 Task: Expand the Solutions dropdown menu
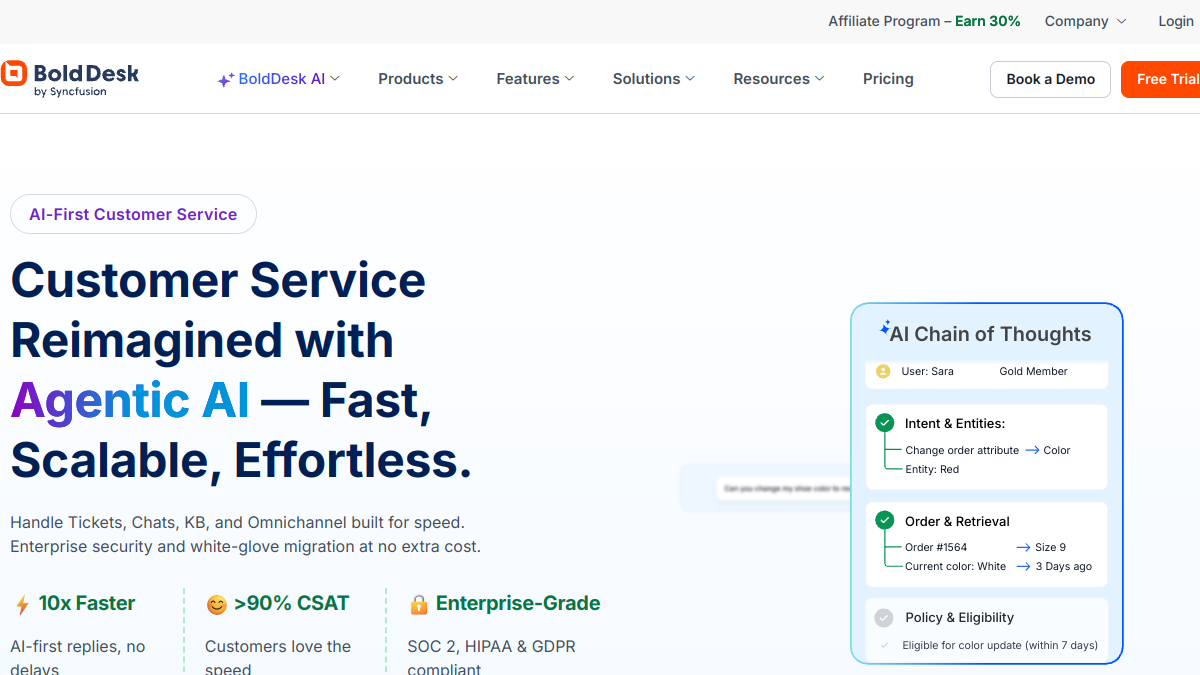pos(654,79)
